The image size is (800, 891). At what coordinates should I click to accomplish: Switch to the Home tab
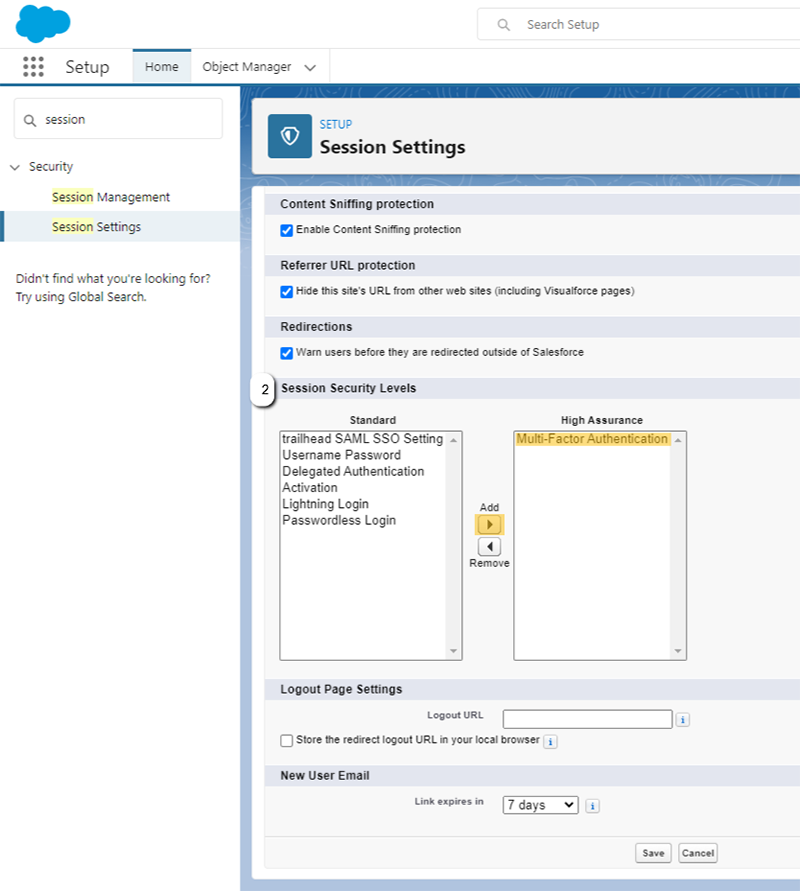pyautogui.click(x=161, y=67)
